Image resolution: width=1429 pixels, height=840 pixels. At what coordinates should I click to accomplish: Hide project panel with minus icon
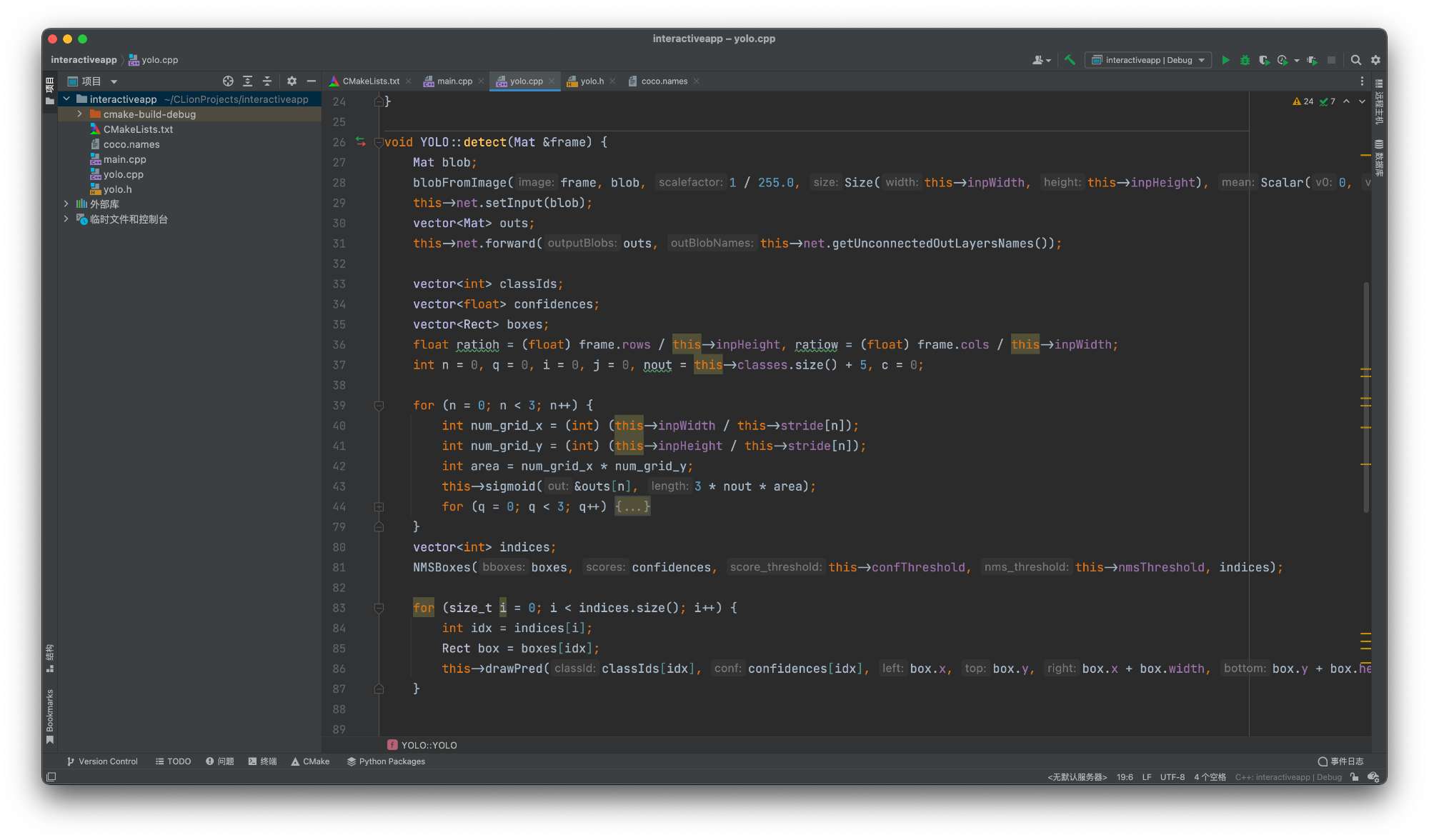pyautogui.click(x=312, y=81)
